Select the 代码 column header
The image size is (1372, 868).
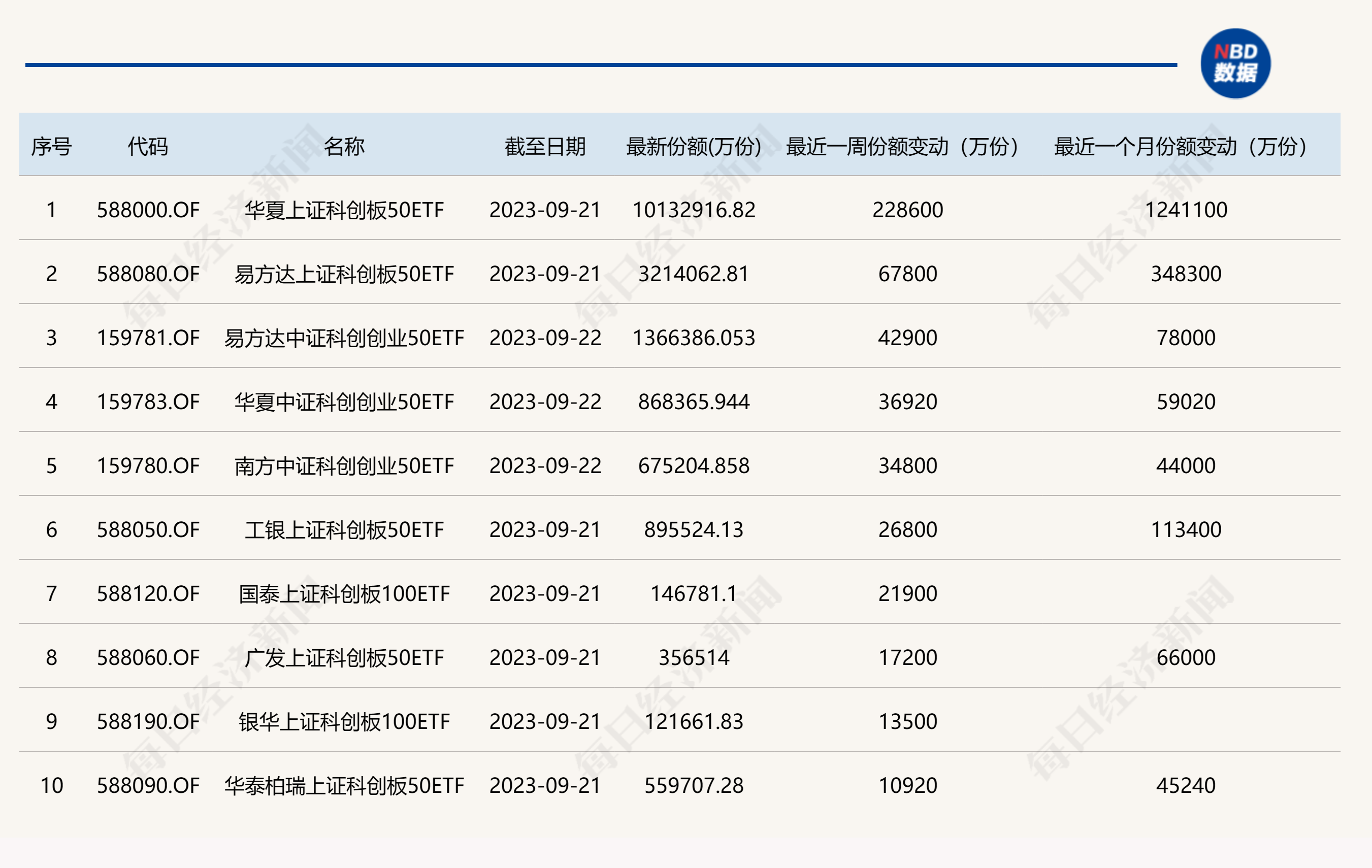[x=148, y=146]
